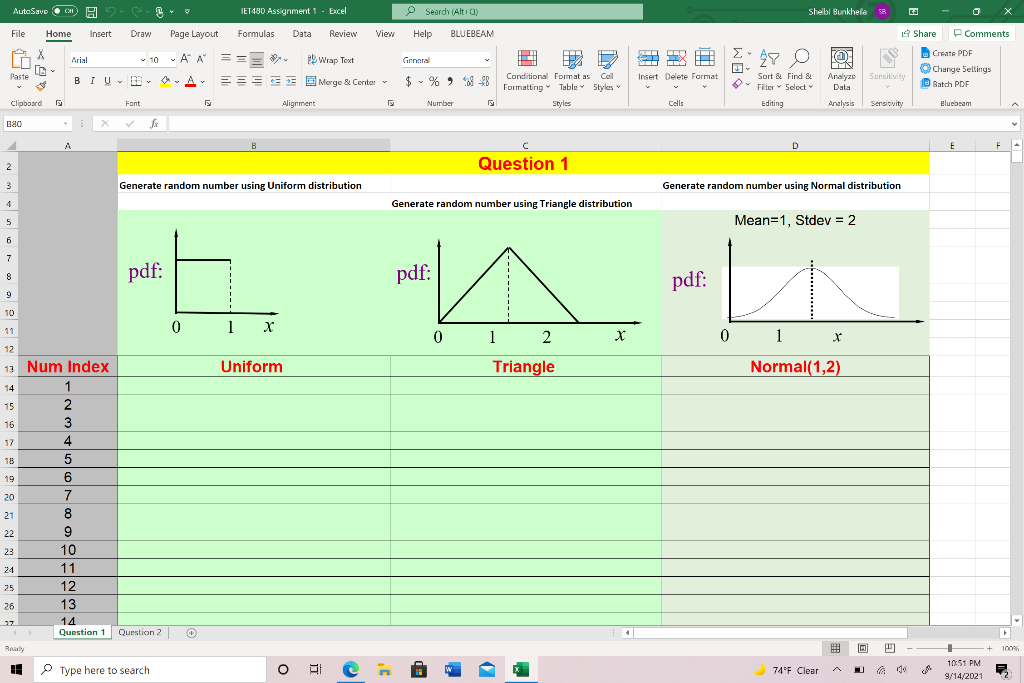Image resolution: width=1024 pixels, height=683 pixels.
Task: Toggle center alignment in the Alignment group
Action: tap(241, 81)
